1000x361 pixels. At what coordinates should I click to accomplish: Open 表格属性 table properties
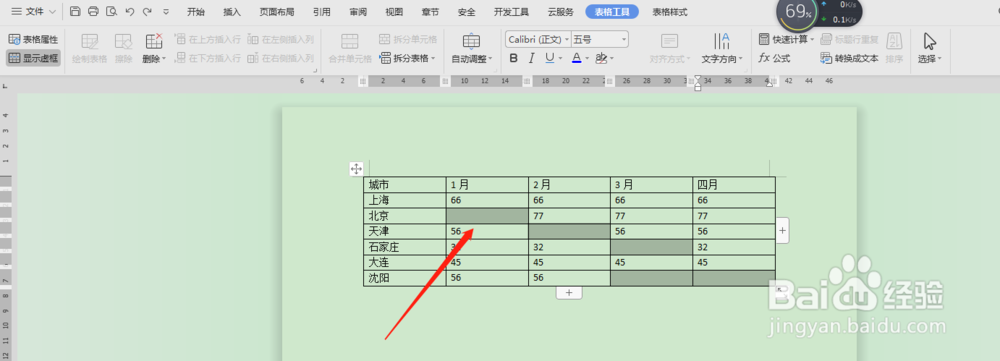pos(33,40)
